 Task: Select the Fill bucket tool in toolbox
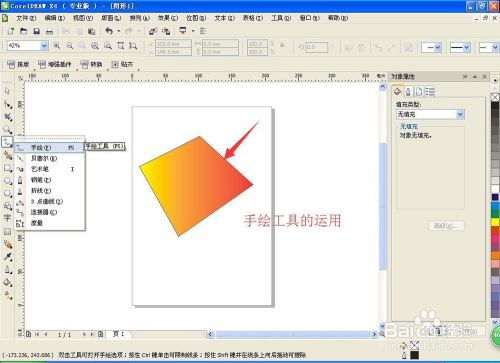click(x=7, y=283)
